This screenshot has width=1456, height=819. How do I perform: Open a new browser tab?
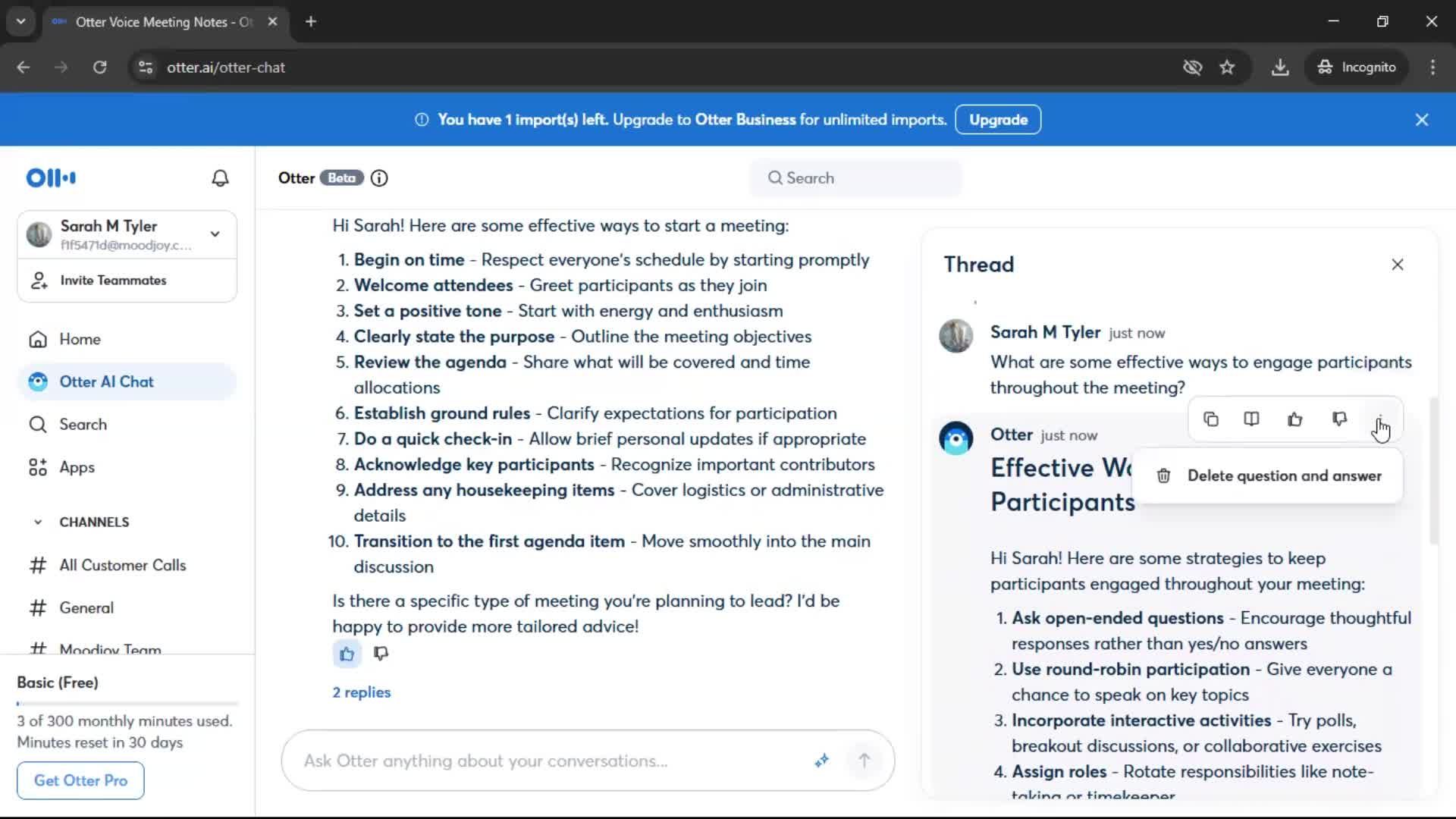pyautogui.click(x=311, y=22)
